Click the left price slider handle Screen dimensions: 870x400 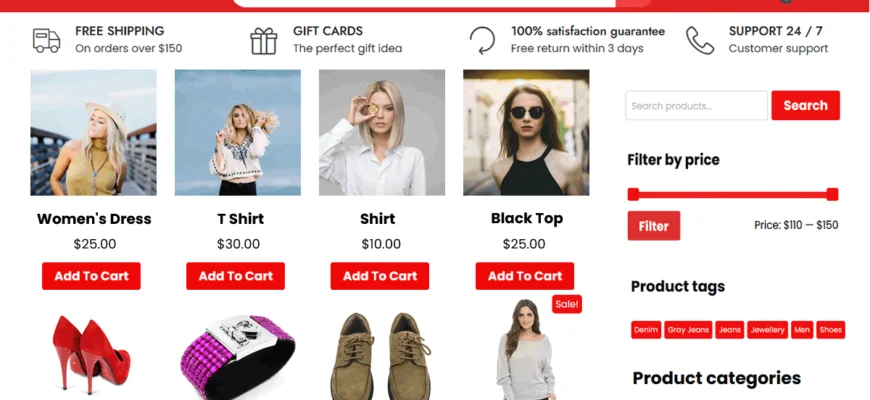633,194
